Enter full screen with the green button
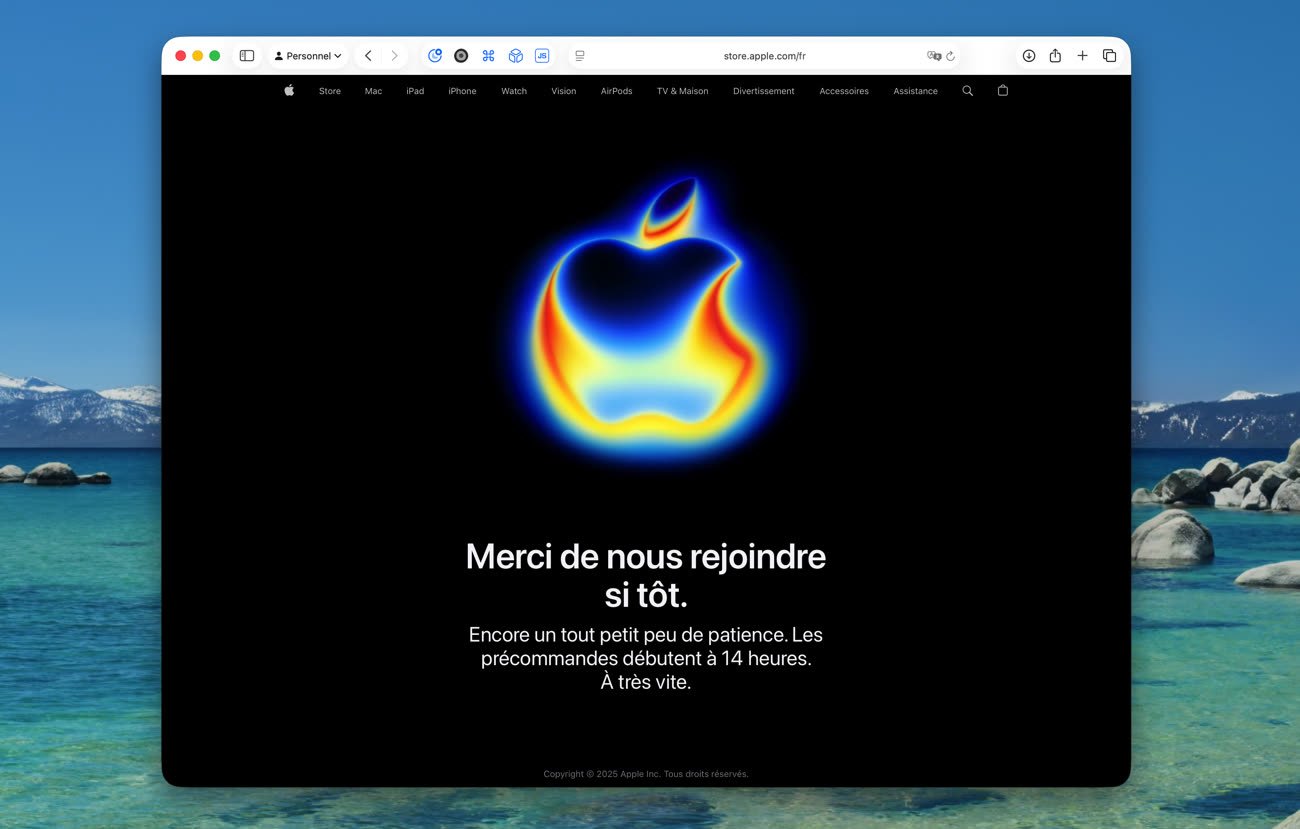This screenshot has height=829, width=1300. pyautogui.click(x=214, y=56)
